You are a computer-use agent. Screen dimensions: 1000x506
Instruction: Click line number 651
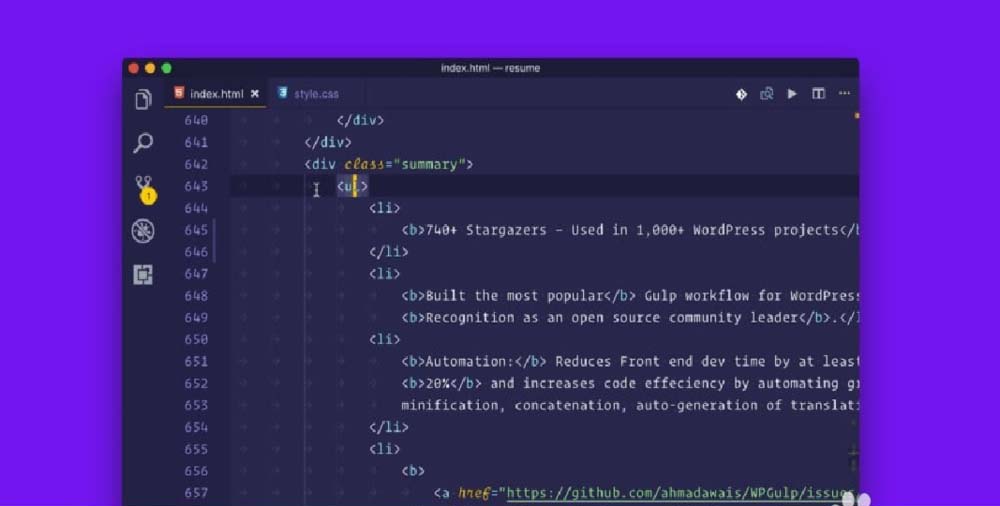coord(196,362)
